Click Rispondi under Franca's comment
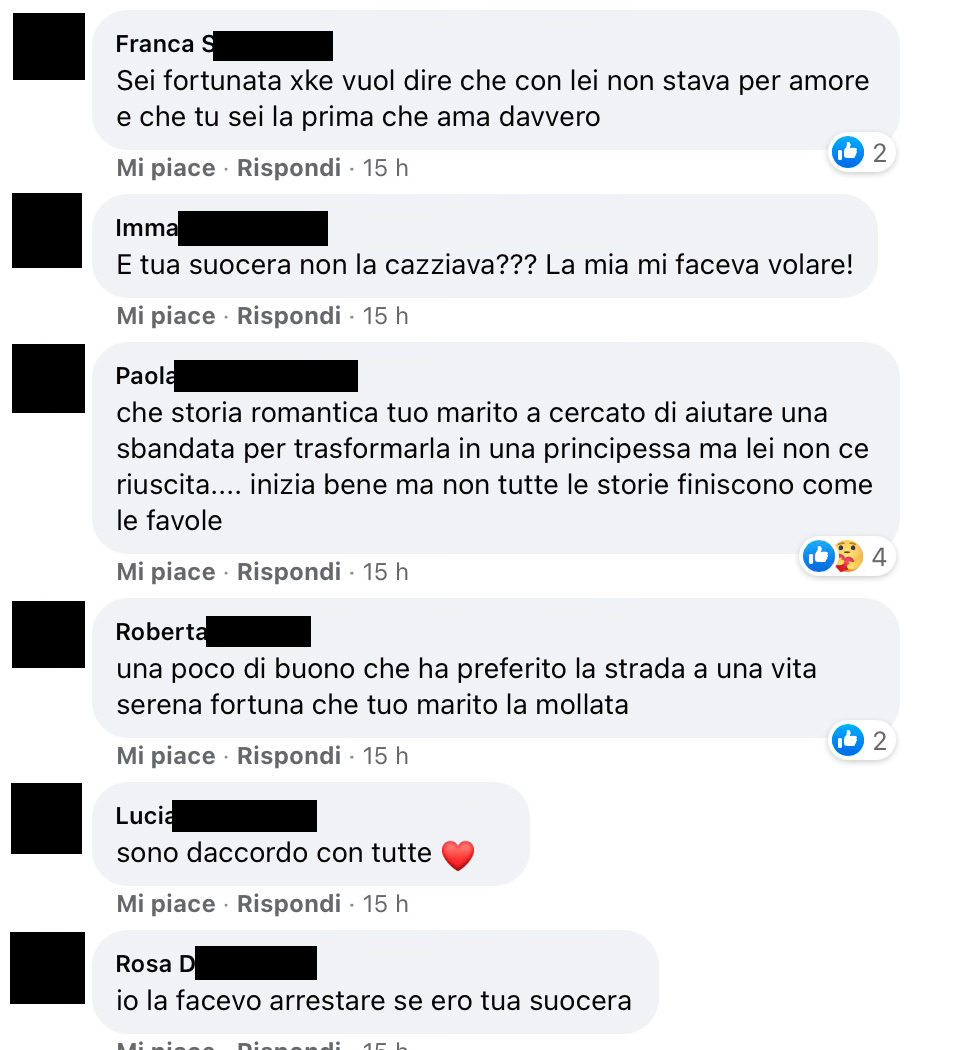Image resolution: width=978 pixels, height=1050 pixels. coord(289,167)
